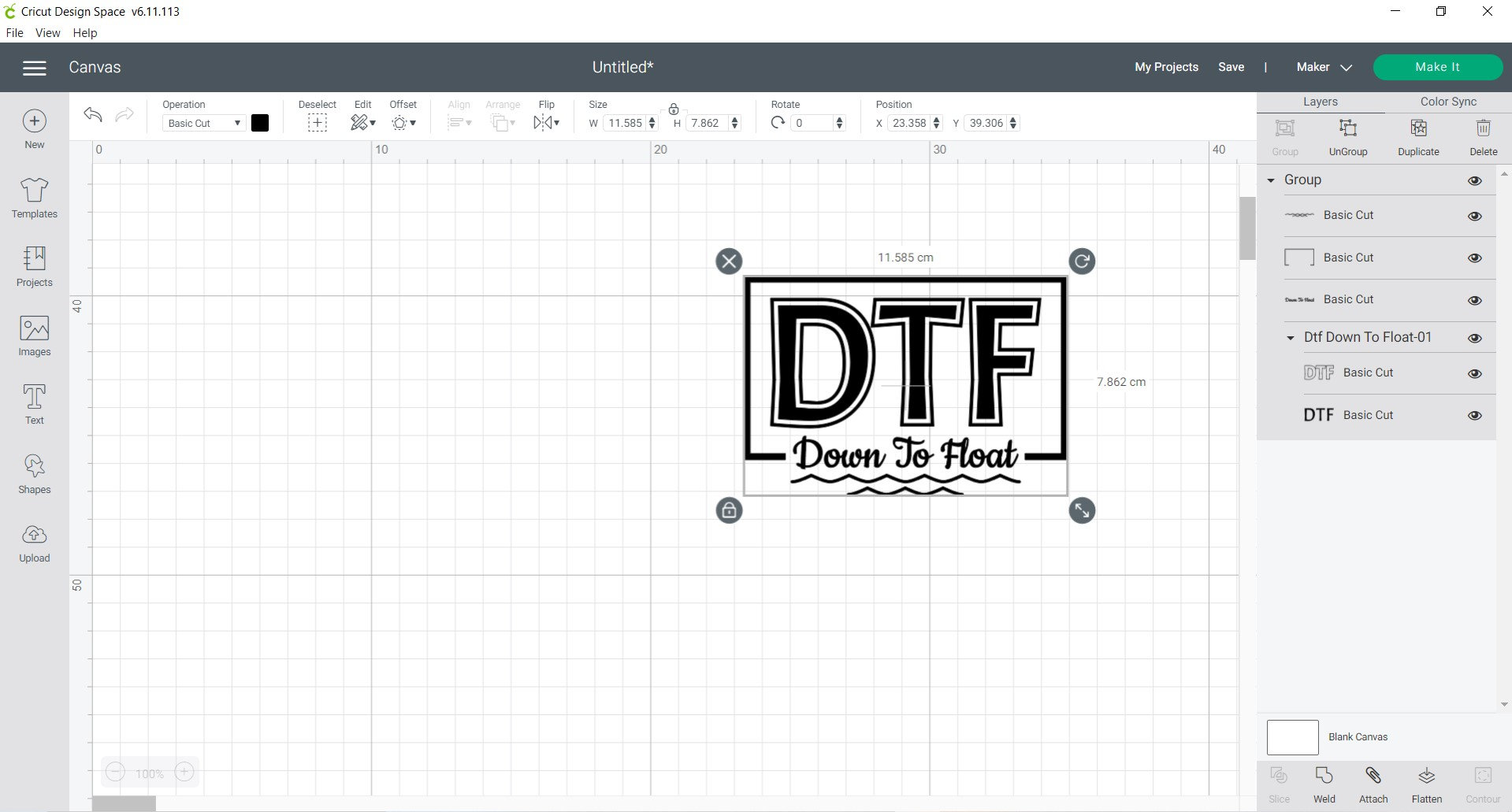Open the File menu
The image size is (1512, 812).
(14, 32)
